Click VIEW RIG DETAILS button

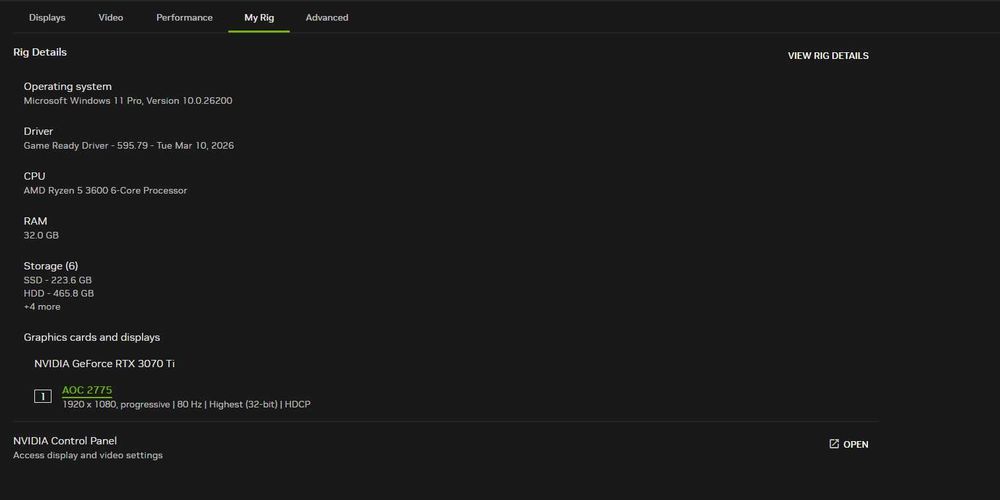[828, 55]
